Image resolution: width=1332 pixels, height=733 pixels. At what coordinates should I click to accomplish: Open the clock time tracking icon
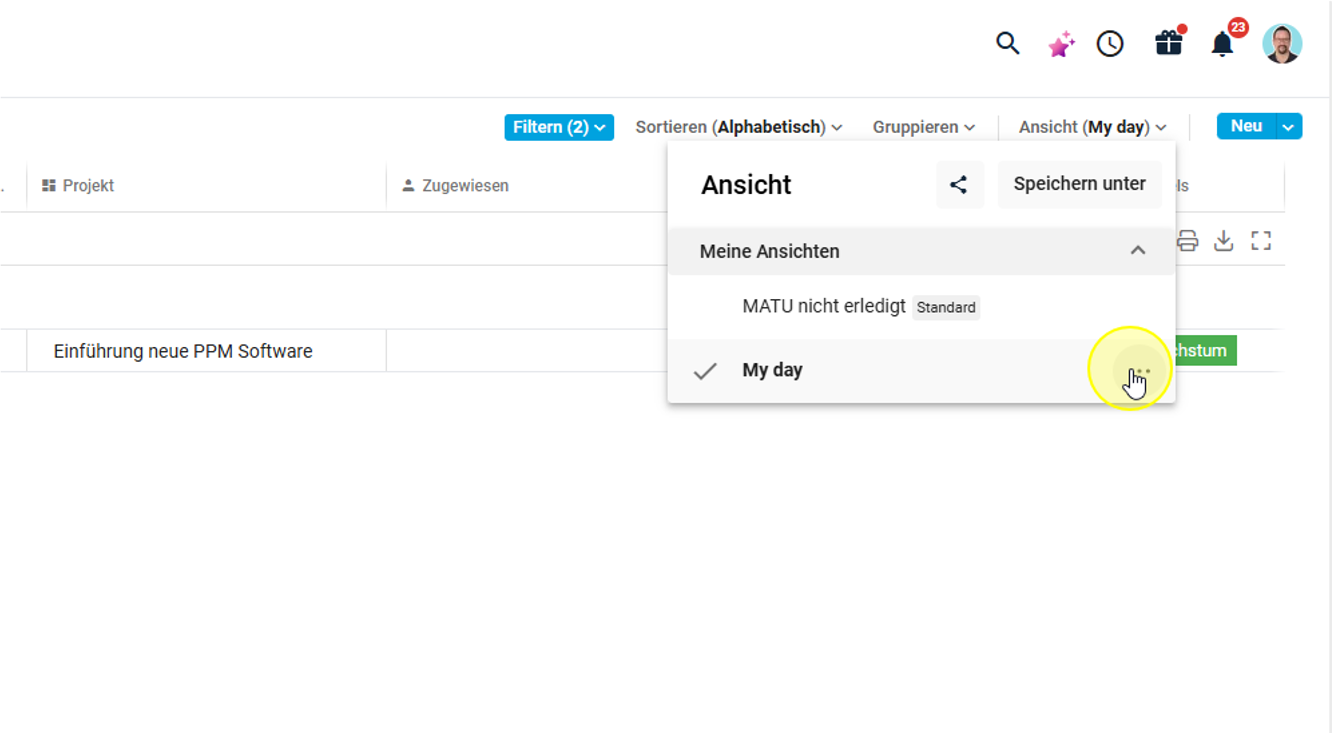1110,44
